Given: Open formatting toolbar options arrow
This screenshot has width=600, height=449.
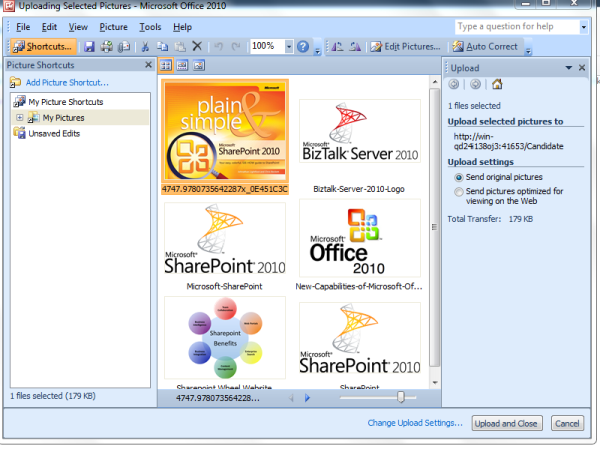Looking at the screenshot, I should click(x=528, y=51).
